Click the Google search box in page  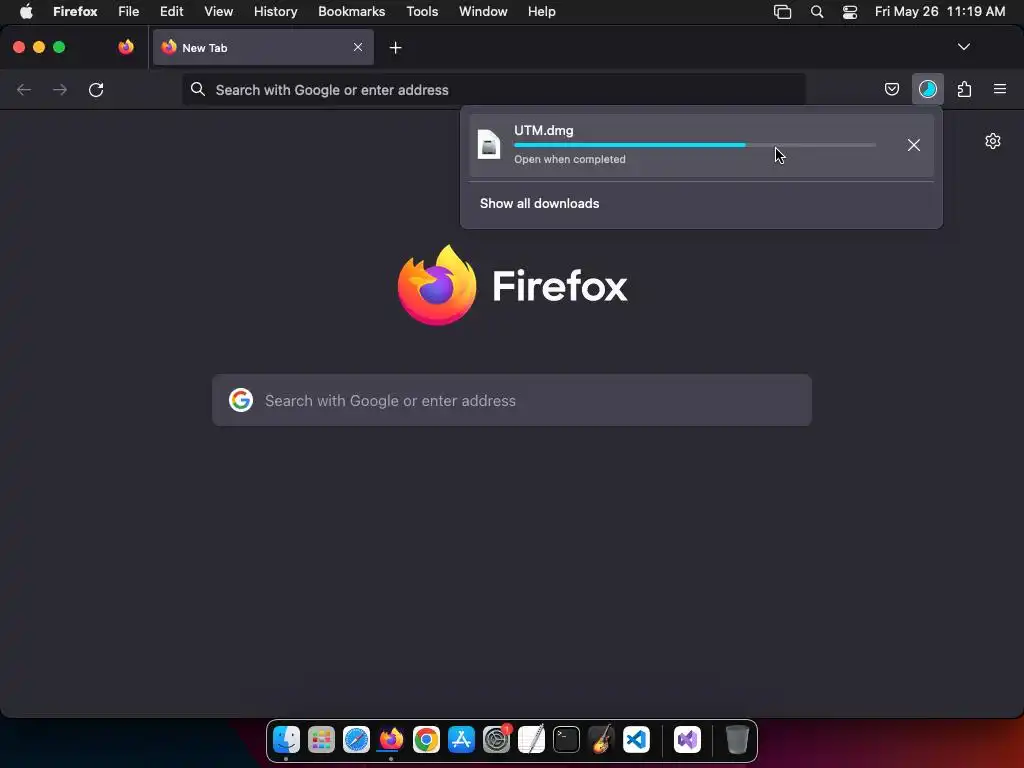(512, 400)
